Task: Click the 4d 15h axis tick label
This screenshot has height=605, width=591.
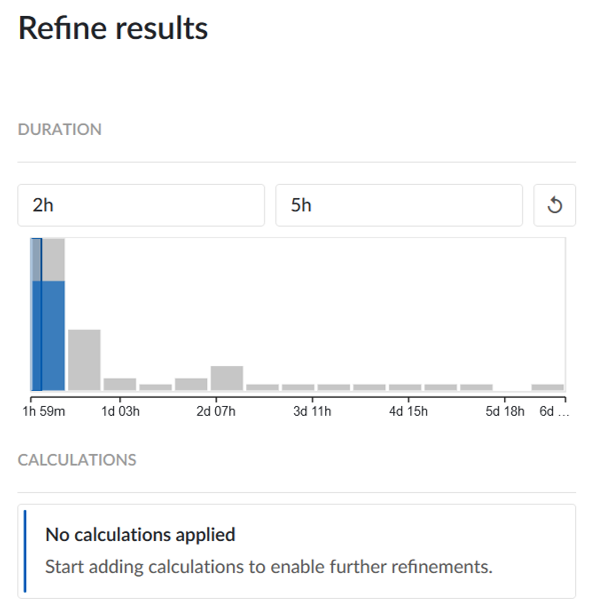Action: 408,411
